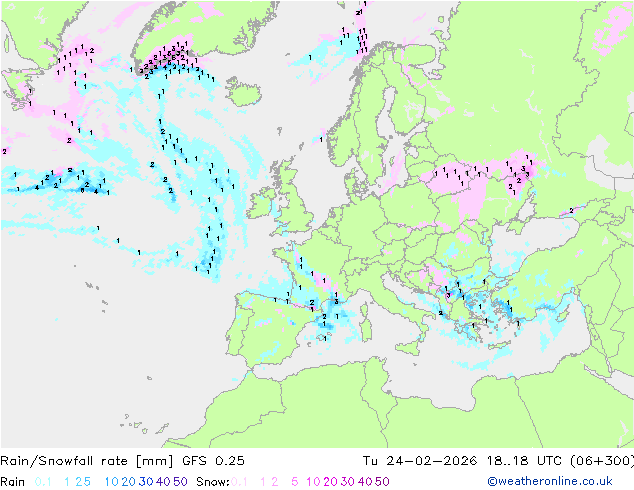Select the 50 value in snow legend
The image size is (634, 490).
(382, 482)
